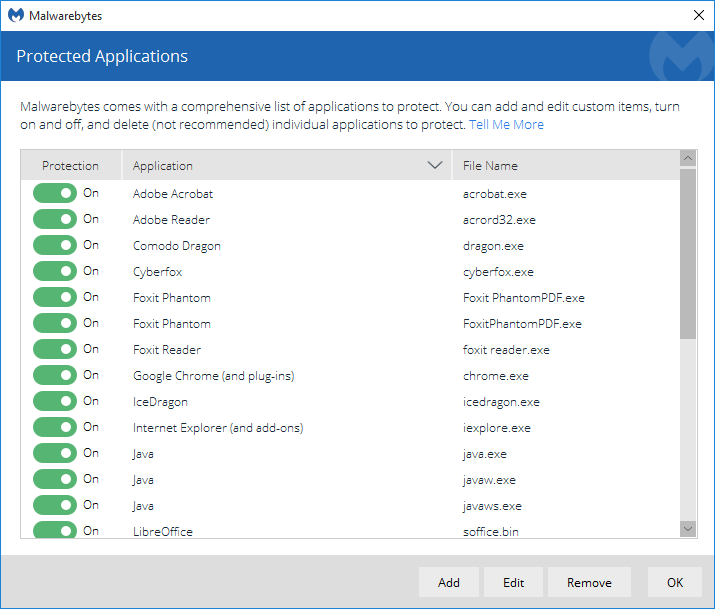Switch off FoxitPhantomPDF.exe protection
715x609 pixels.
point(55,323)
